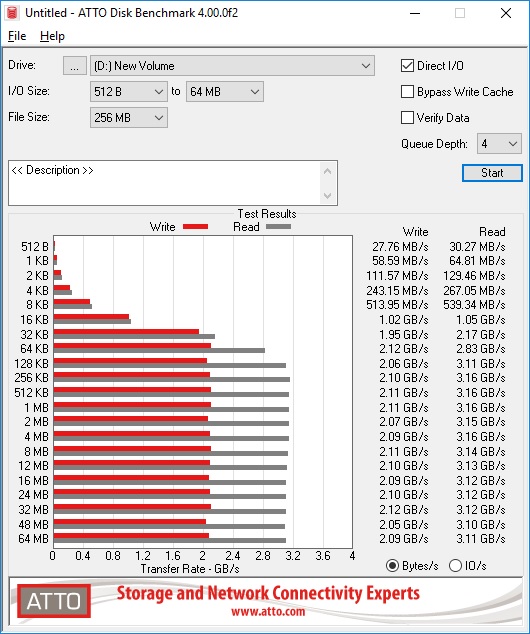530x634 pixels.
Task: Click the ATTO Disk Benchmark title bar icon
Action: tap(12, 13)
